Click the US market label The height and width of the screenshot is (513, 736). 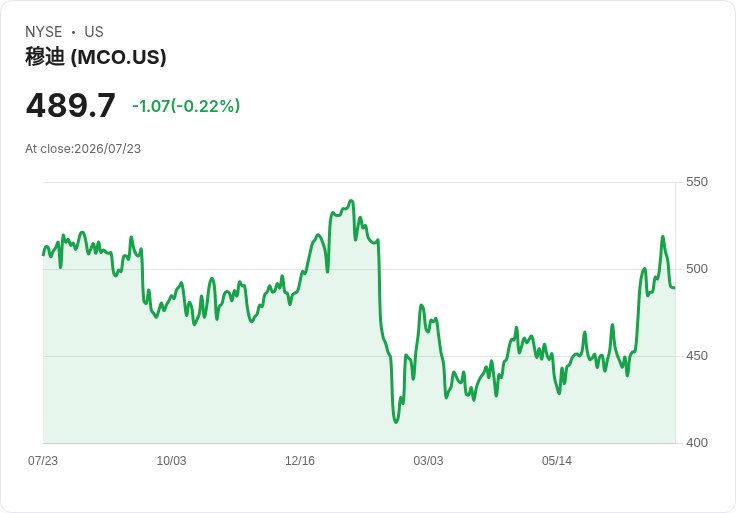pyautogui.click(x=94, y=32)
